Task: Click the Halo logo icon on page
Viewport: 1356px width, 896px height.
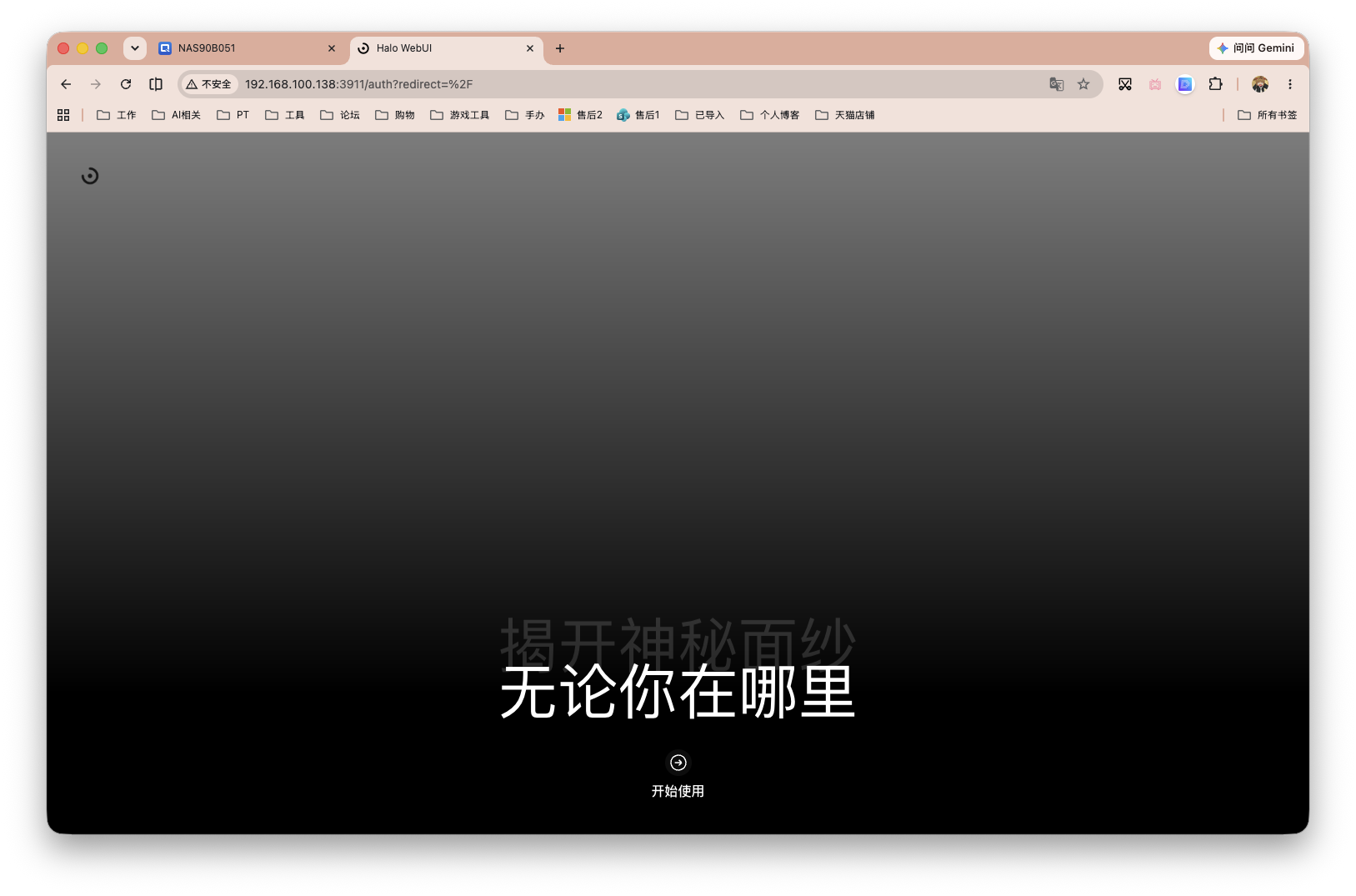Action: (x=90, y=176)
